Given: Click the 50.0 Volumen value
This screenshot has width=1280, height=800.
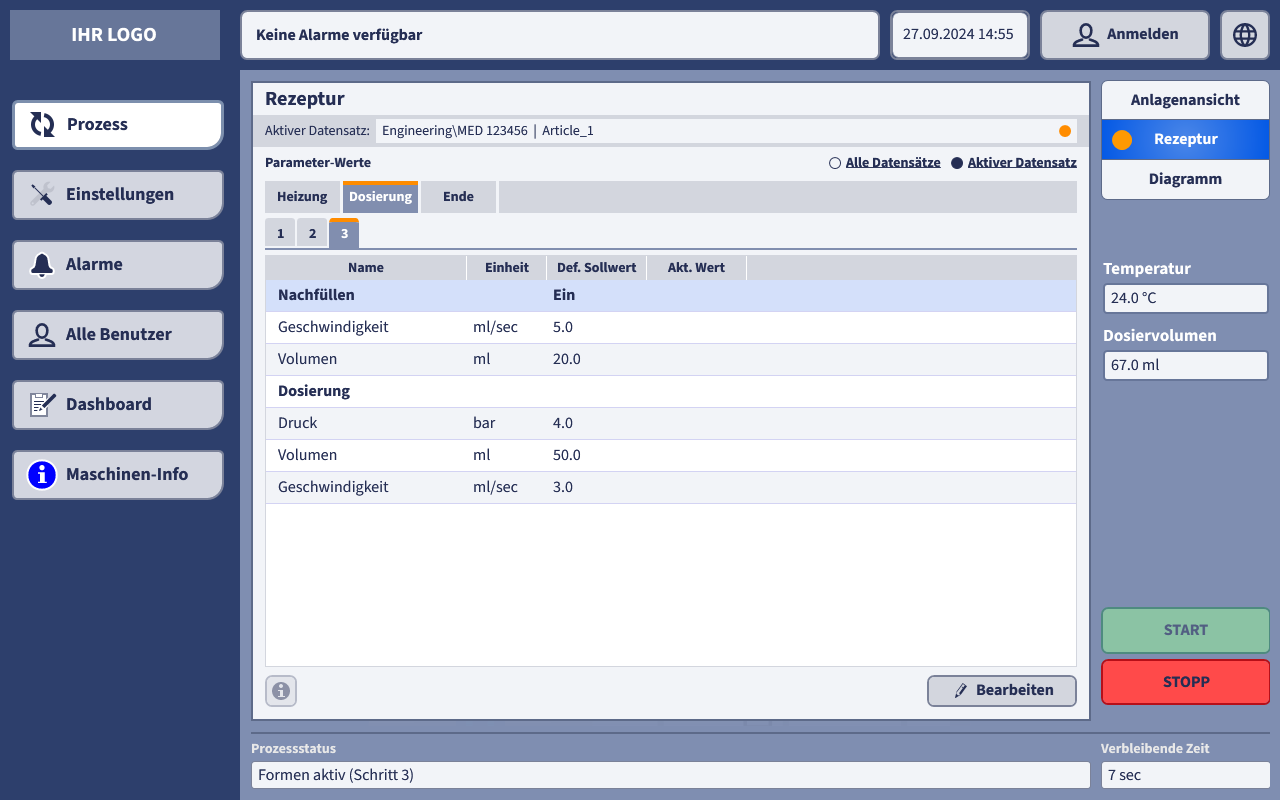Looking at the screenshot, I should 567,456.
